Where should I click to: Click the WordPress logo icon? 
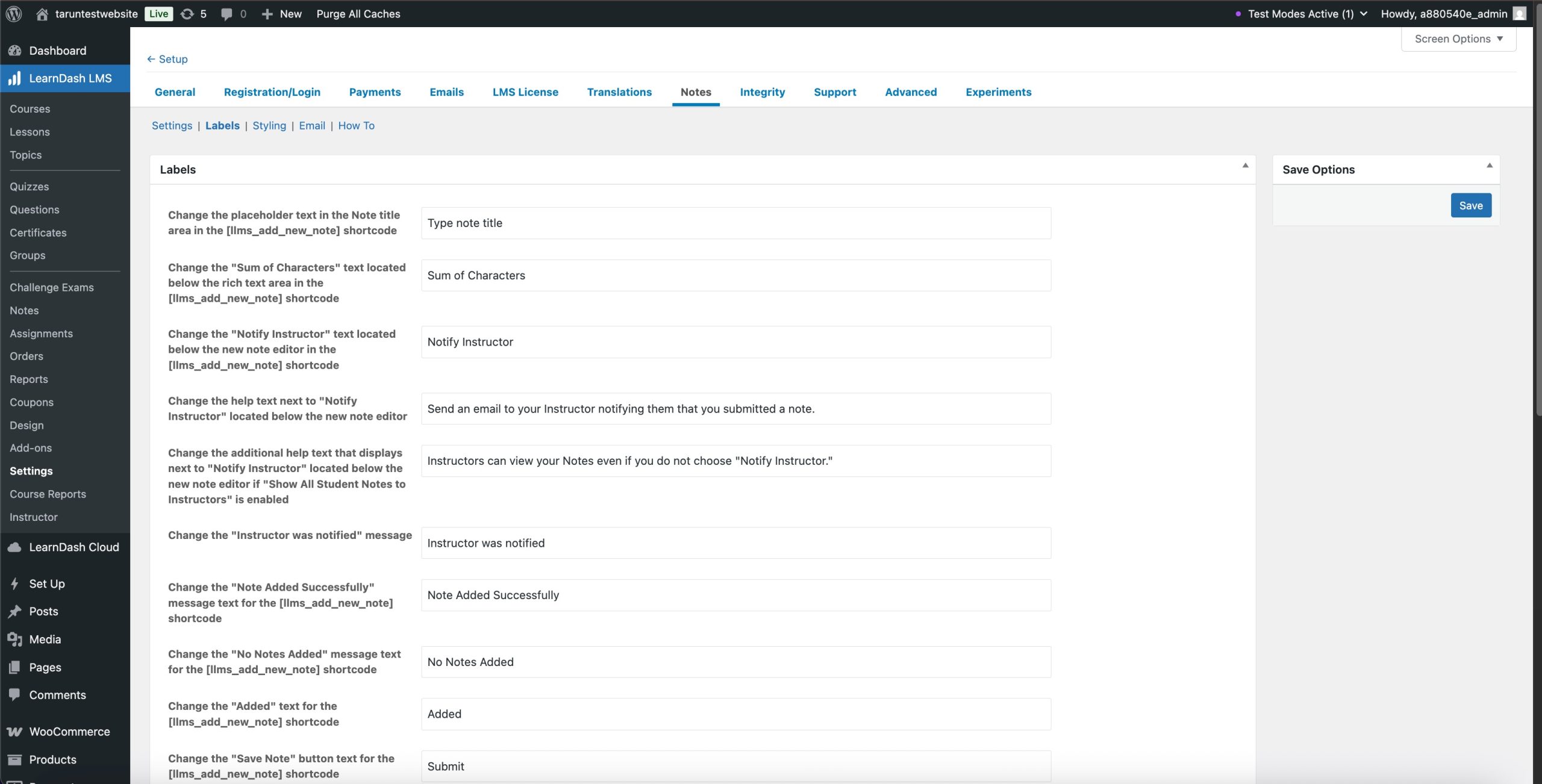click(x=14, y=13)
